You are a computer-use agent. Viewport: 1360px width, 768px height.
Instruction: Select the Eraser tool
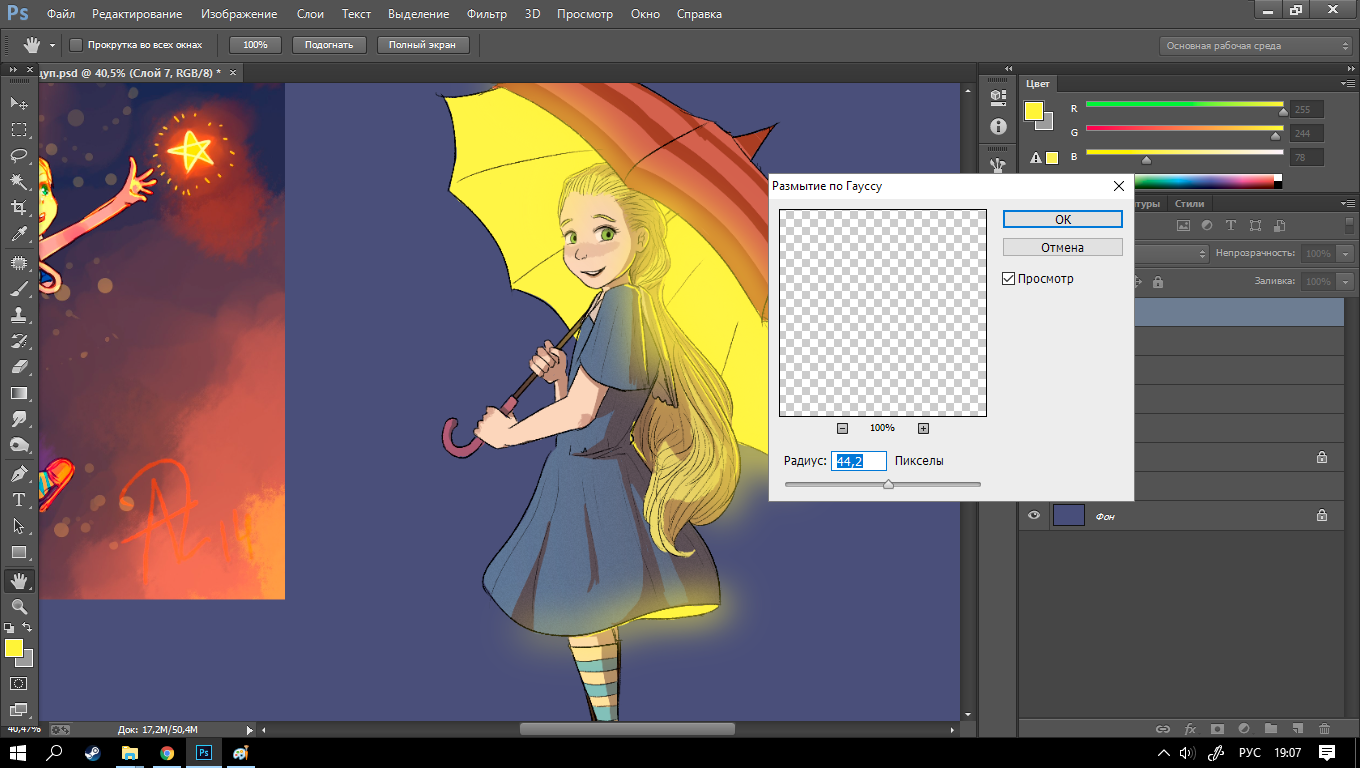point(19,367)
